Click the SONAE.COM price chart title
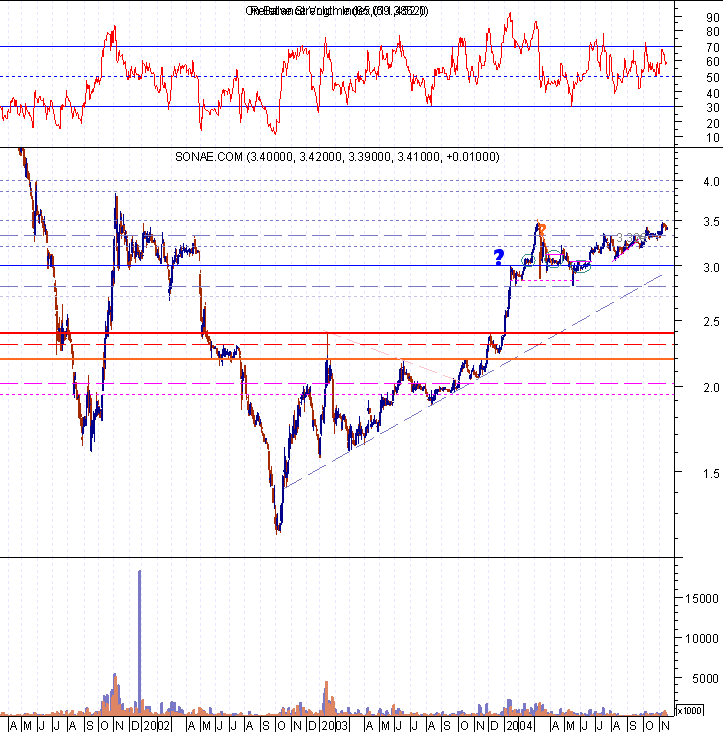 tap(337, 157)
